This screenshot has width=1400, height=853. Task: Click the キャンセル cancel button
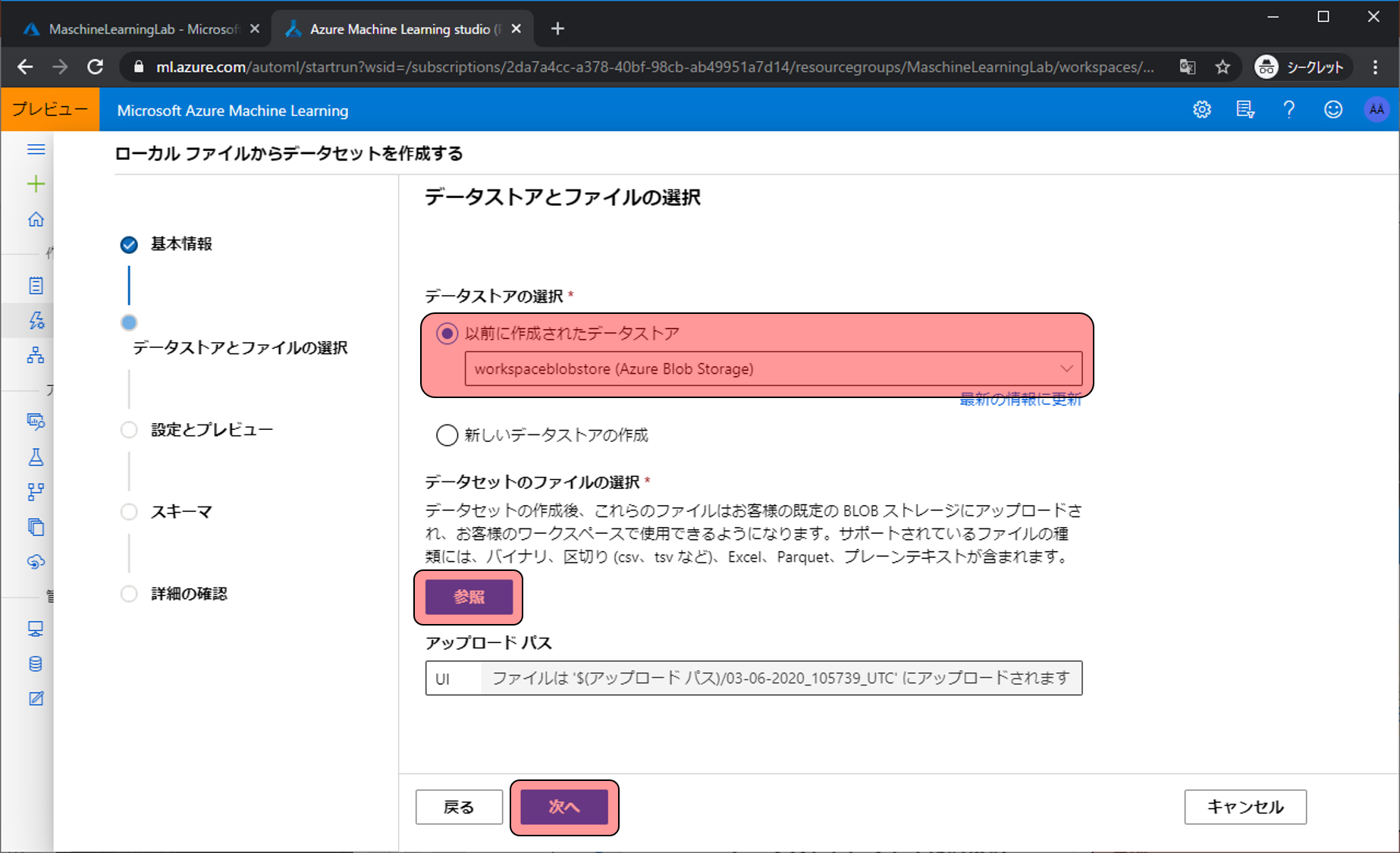tap(1245, 808)
